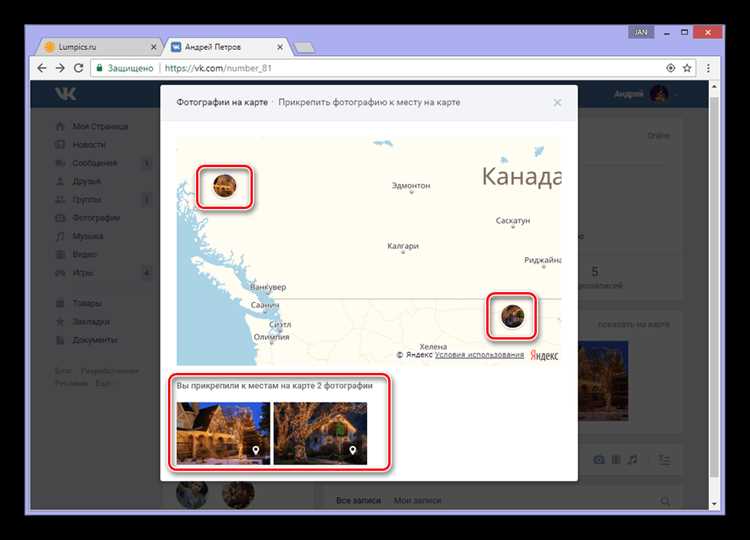Click the star icon beside Закладки
Image resolution: width=750 pixels, height=540 pixels.
coord(60,321)
